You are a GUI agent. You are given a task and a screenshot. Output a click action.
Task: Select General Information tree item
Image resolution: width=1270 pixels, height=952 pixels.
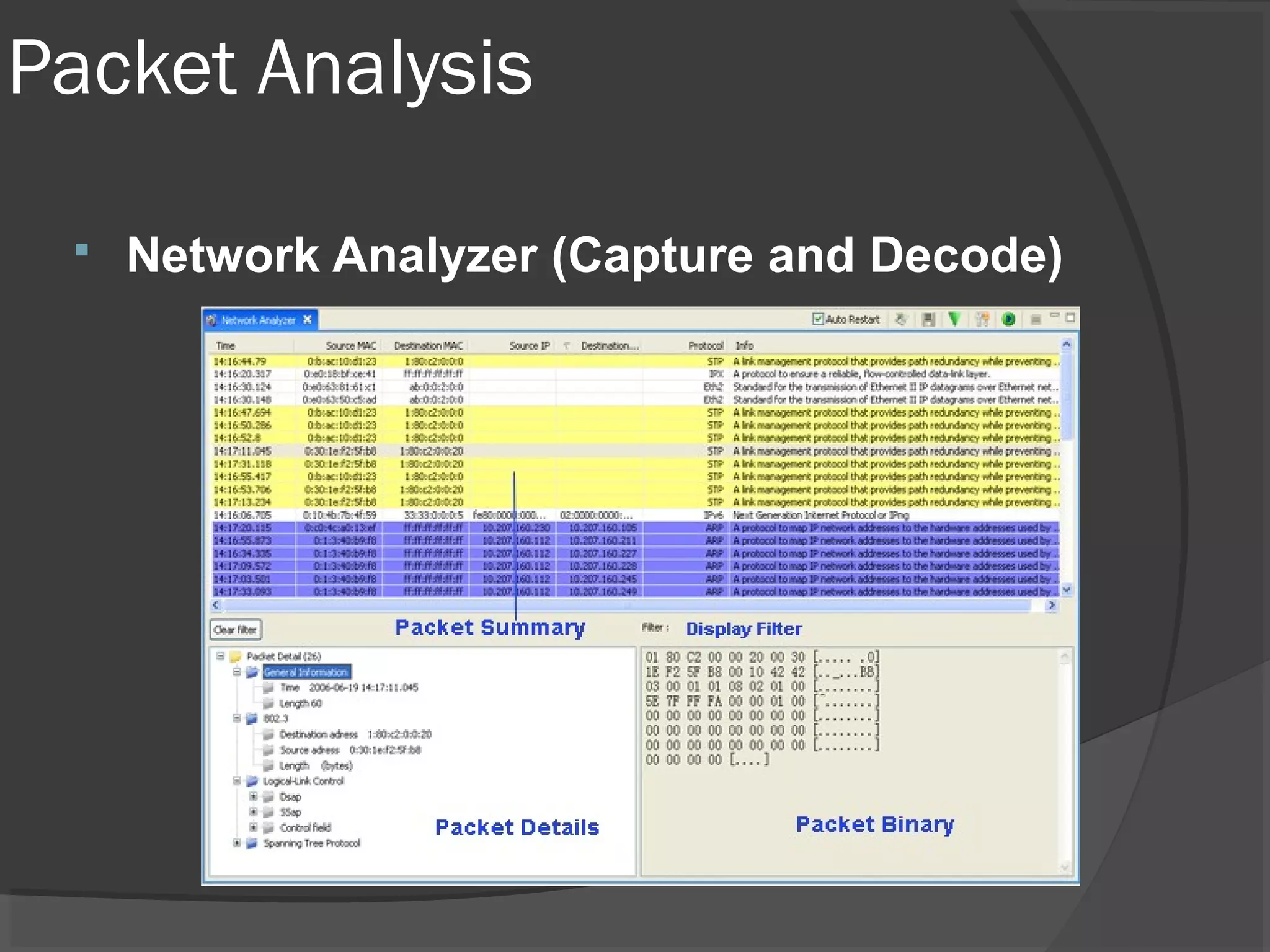click(x=306, y=672)
